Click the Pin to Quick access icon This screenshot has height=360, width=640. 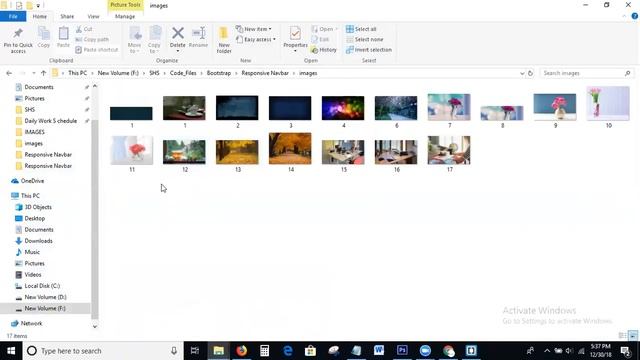(x=18, y=33)
